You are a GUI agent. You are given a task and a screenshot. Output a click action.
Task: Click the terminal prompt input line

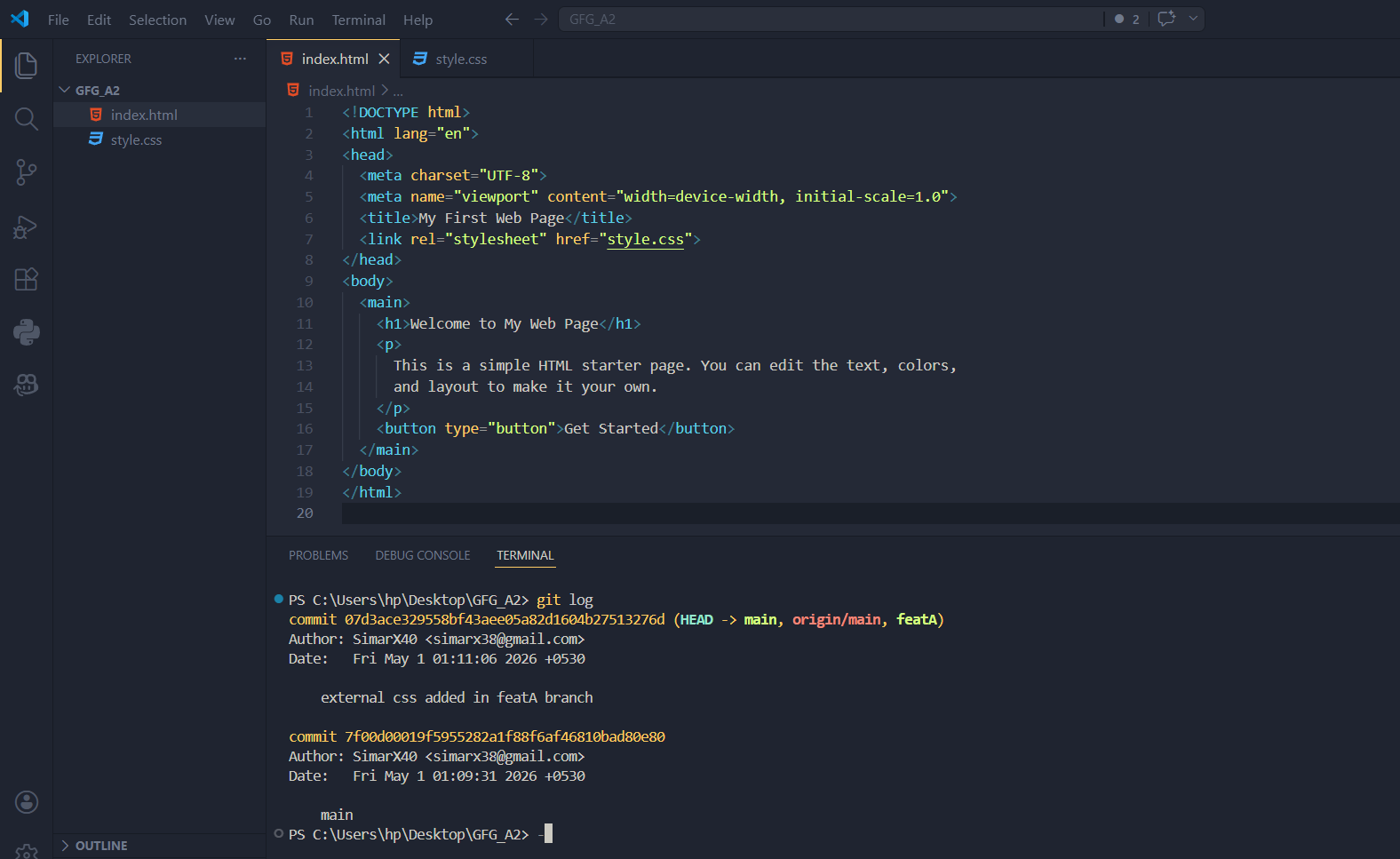click(546, 834)
